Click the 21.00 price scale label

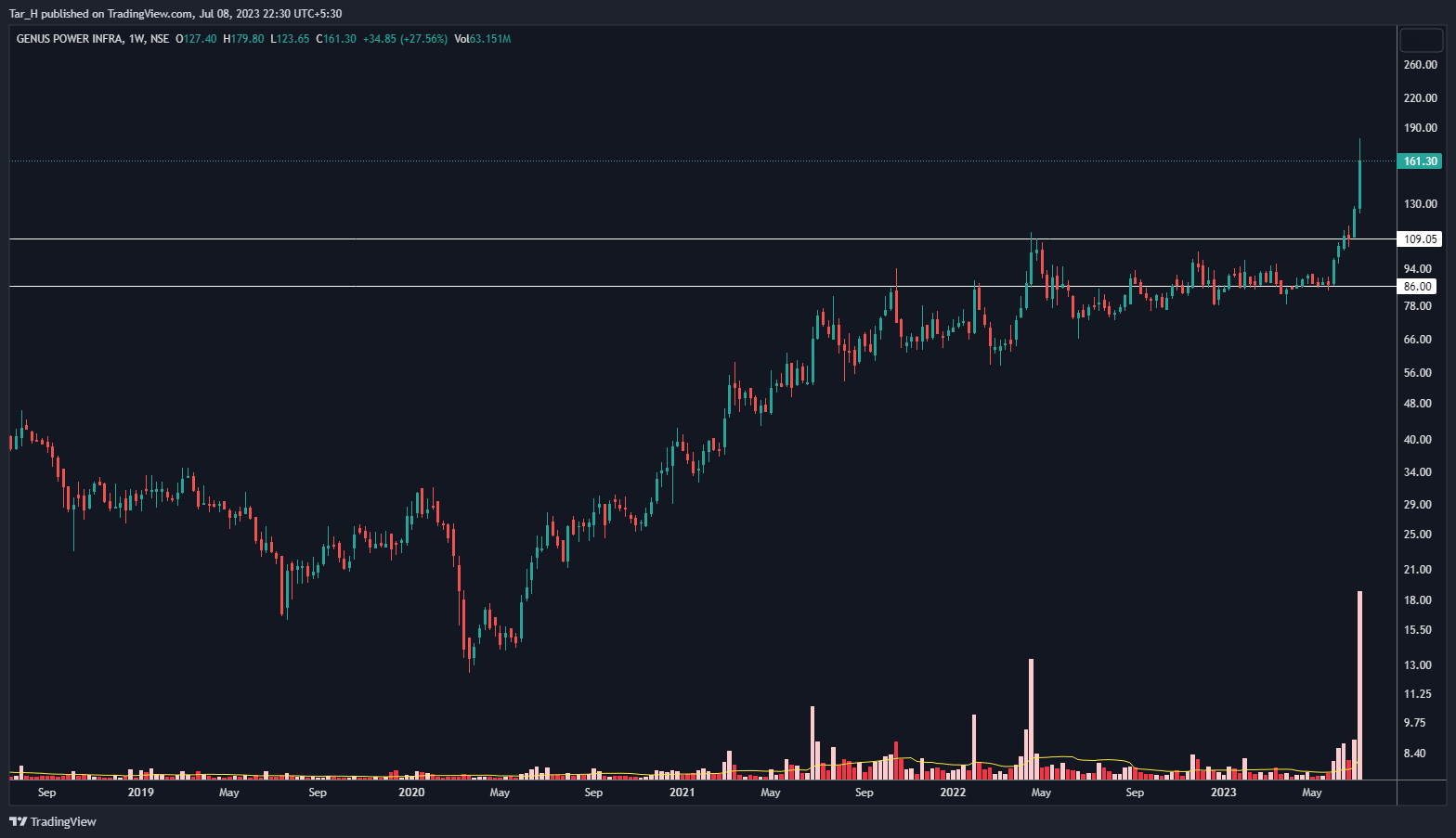[1418, 570]
